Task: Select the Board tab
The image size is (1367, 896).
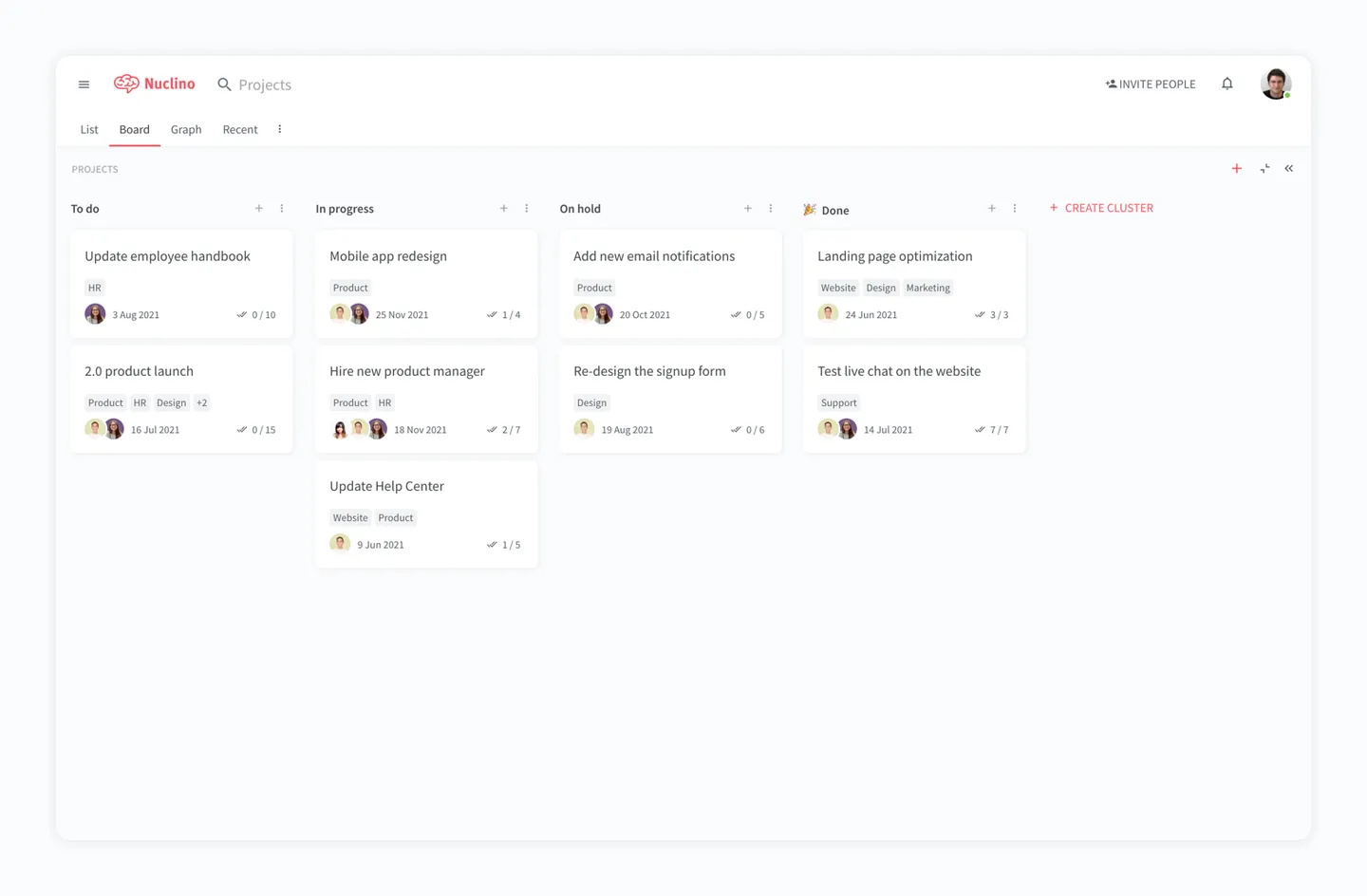Action: pos(134,129)
